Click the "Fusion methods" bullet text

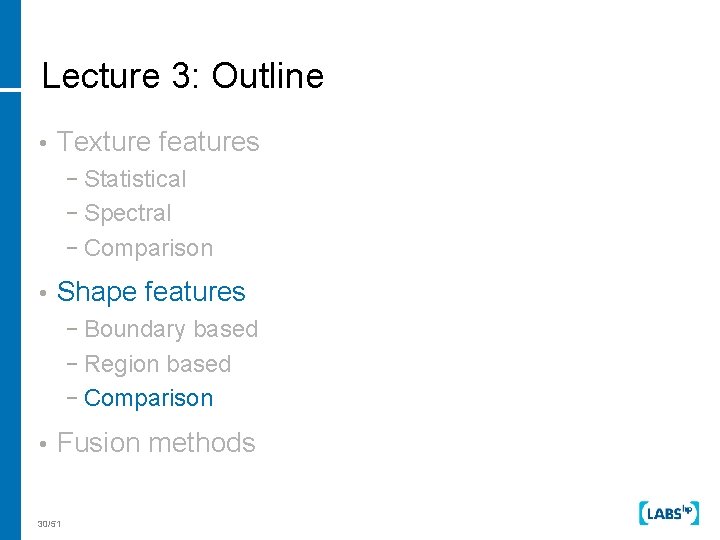(156, 443)
